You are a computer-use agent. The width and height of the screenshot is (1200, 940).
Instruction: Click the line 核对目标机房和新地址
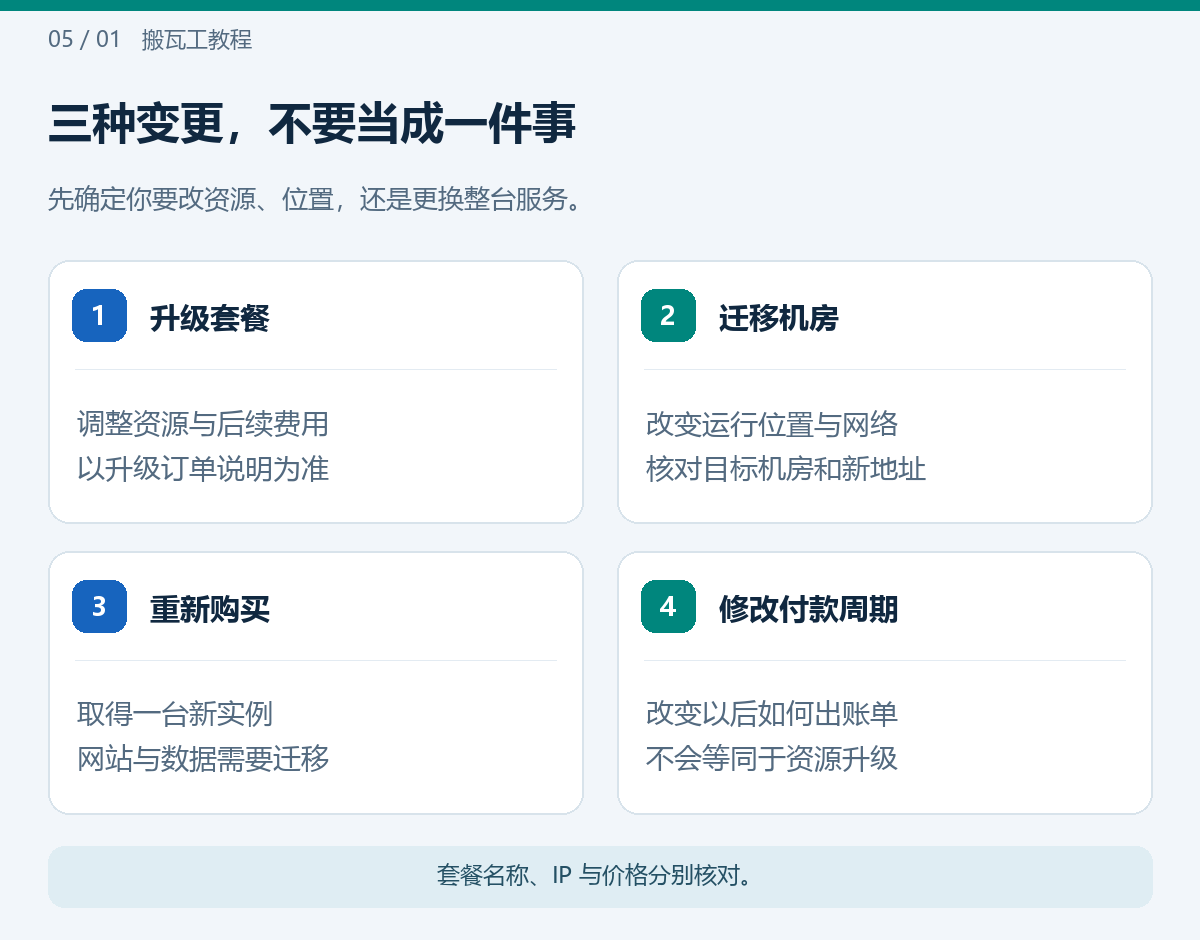click(786, 468)
